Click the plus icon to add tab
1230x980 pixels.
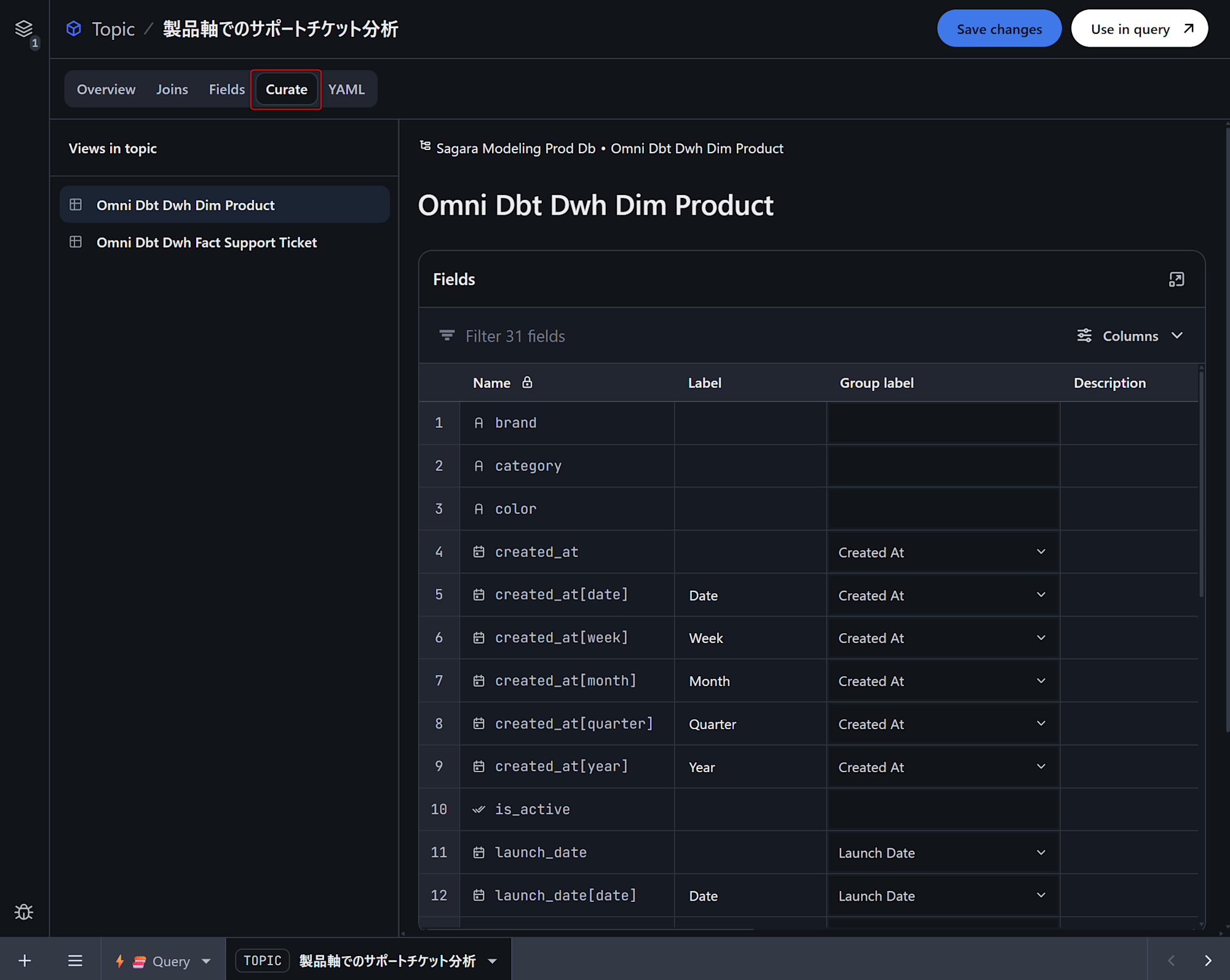point(25,960)
